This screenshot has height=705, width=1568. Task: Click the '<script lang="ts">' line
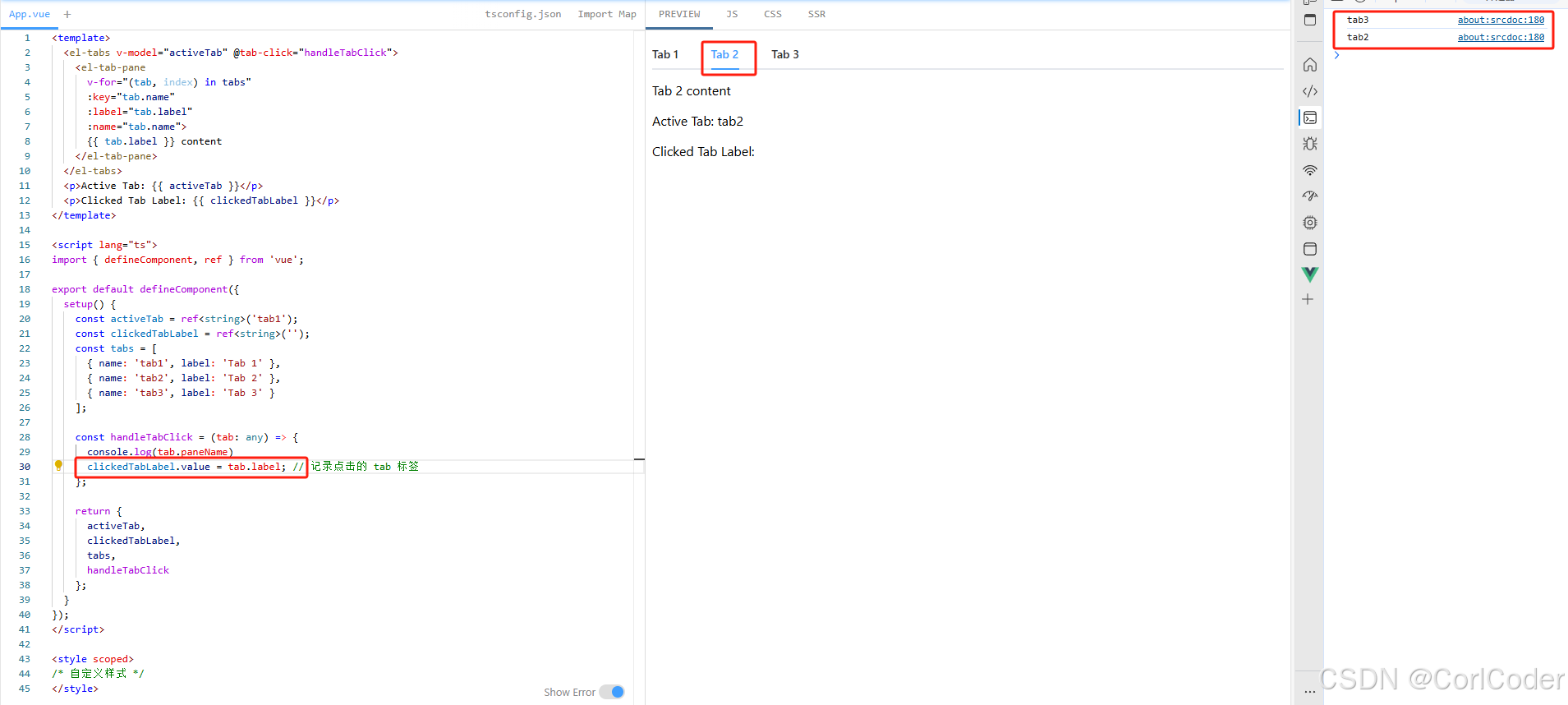tap(104, 245)
